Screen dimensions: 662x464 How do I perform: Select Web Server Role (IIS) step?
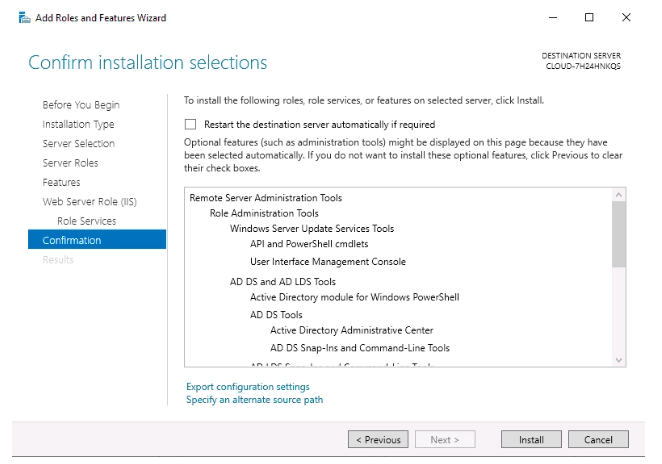[90, 202]
